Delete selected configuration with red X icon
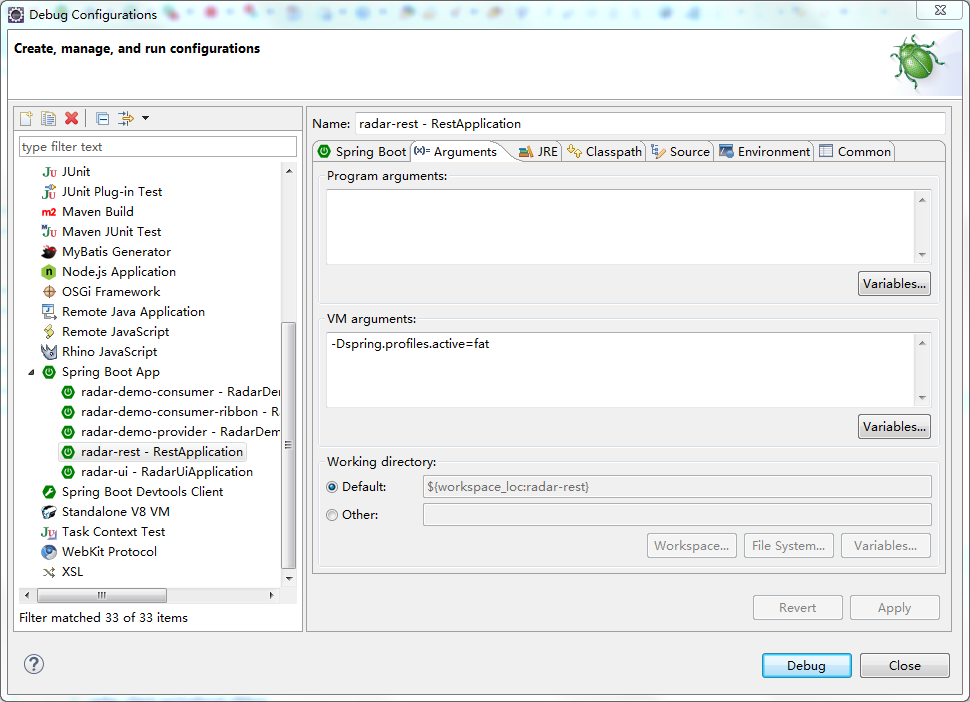Image resolution: width=970 pixels, height=702 pixels. 72,118
